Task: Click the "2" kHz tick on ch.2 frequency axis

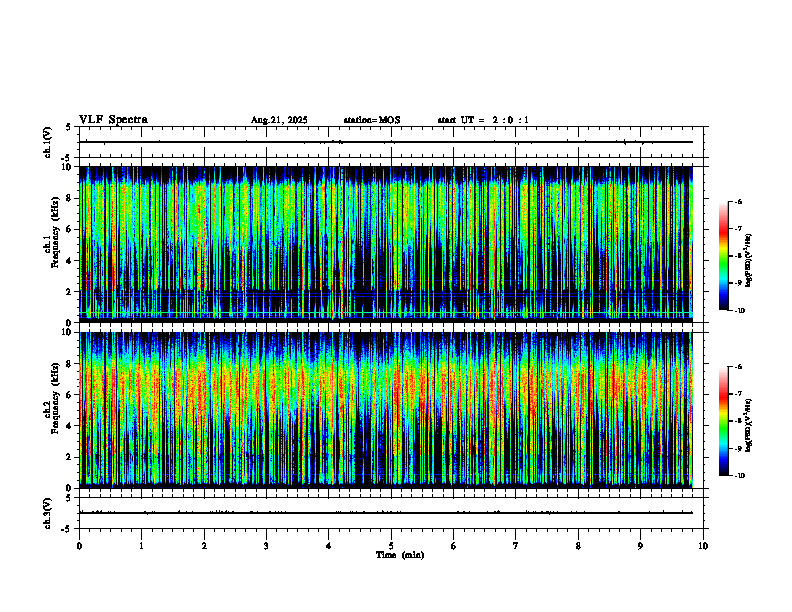Action: coord(69,457)
